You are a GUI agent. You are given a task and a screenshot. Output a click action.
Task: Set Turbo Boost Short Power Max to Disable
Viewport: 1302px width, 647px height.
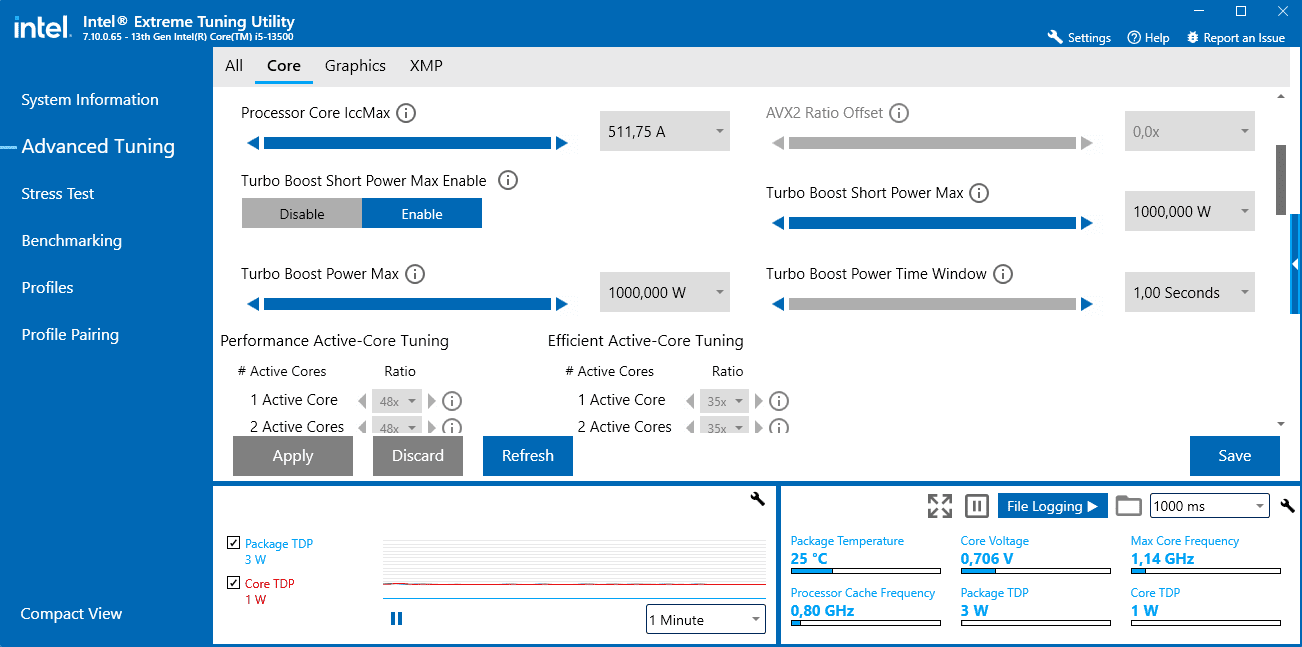[302, 213]
